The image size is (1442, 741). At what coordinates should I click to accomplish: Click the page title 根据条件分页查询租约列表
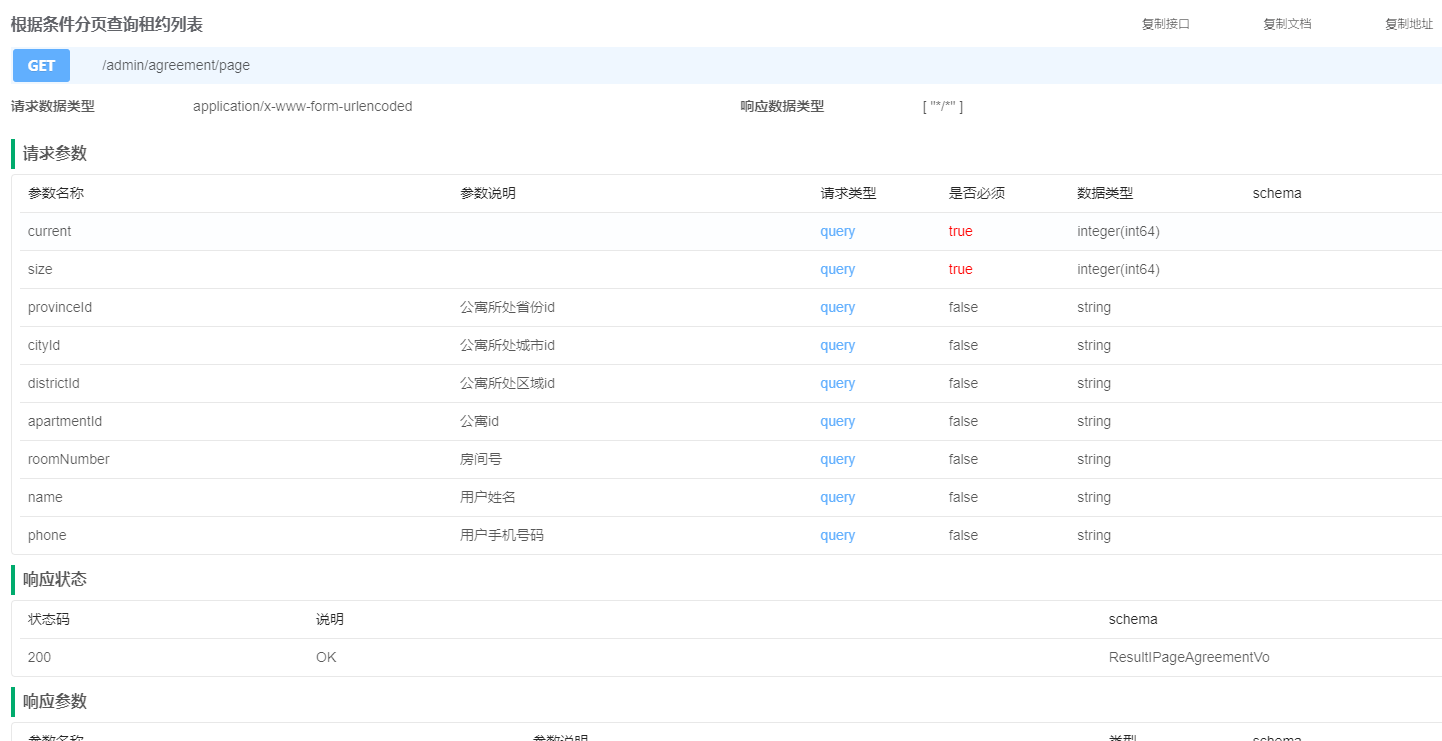[x=107, y=24]
